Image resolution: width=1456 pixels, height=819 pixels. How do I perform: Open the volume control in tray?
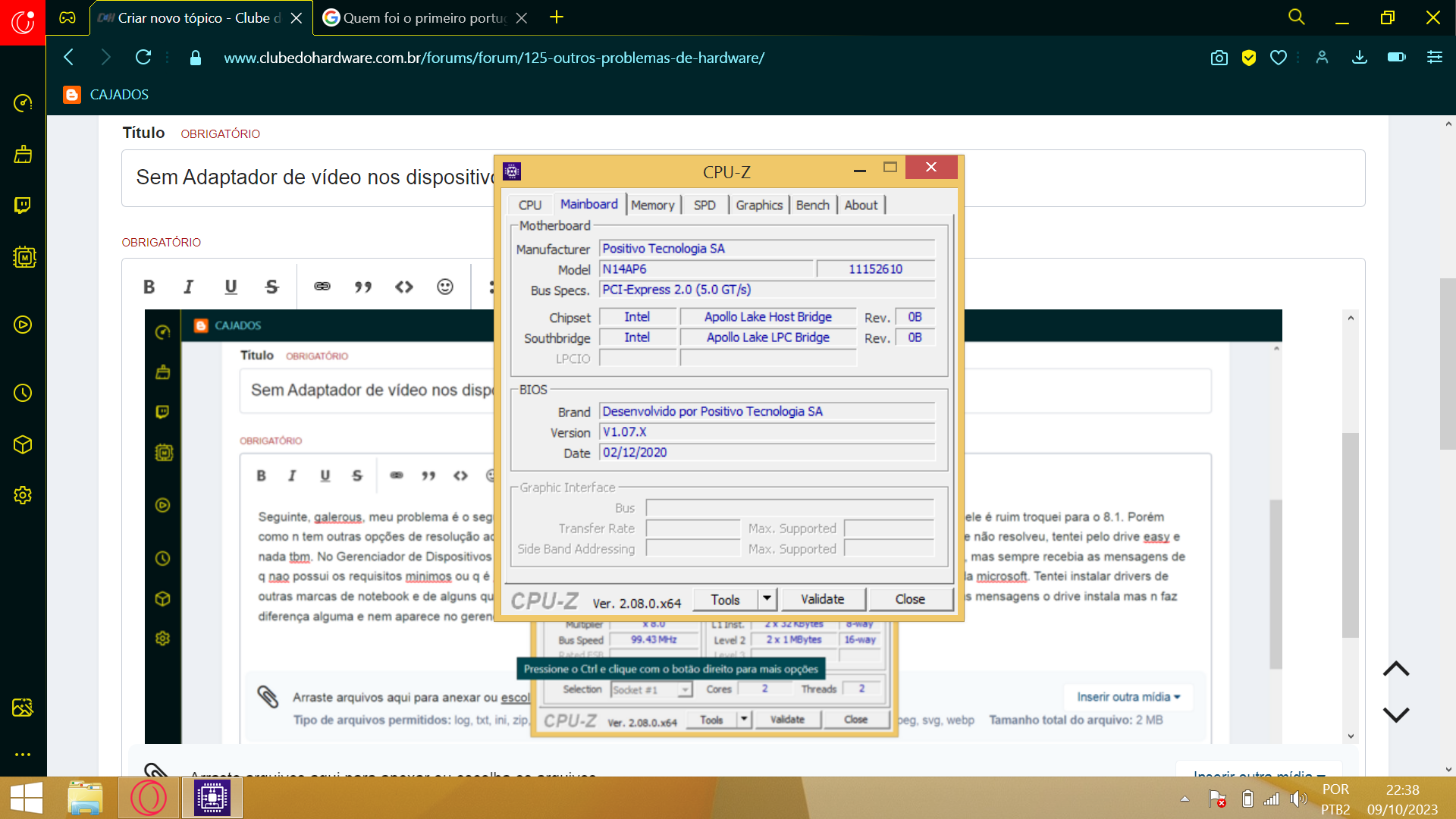tap(1299, 799)
